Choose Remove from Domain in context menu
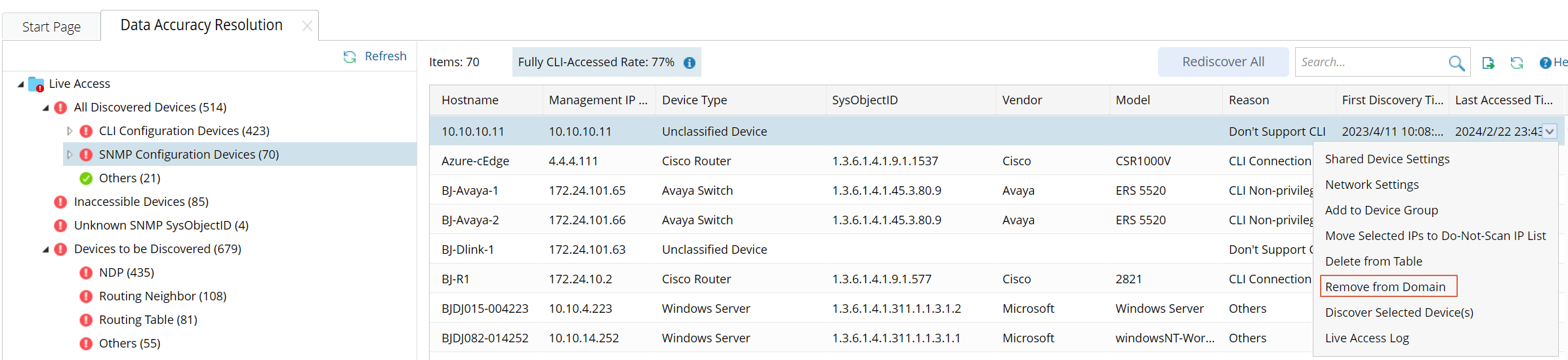This screenshot has width=1568, height=360. [x=1385, y=287]
